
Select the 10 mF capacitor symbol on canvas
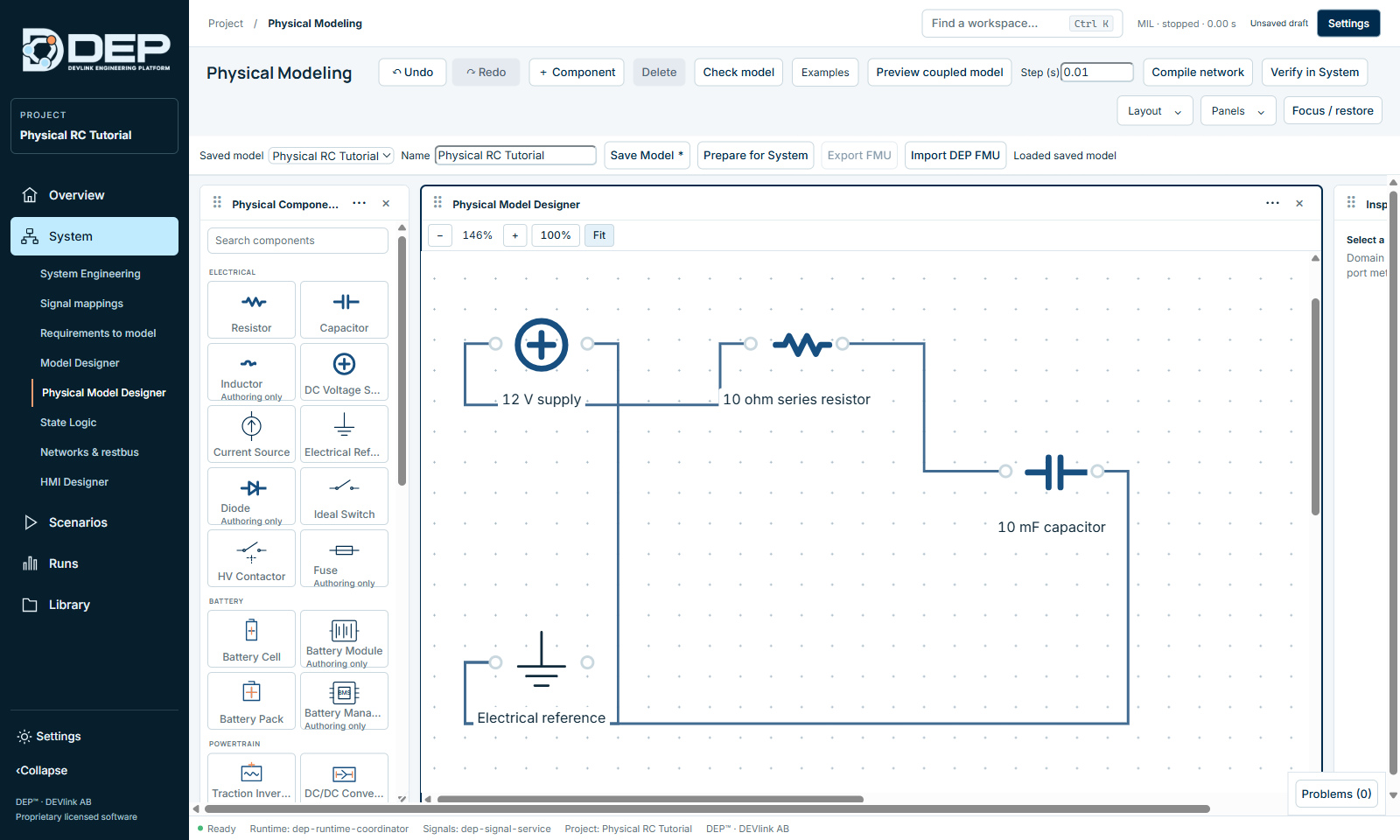click(x=1056, y=472)
